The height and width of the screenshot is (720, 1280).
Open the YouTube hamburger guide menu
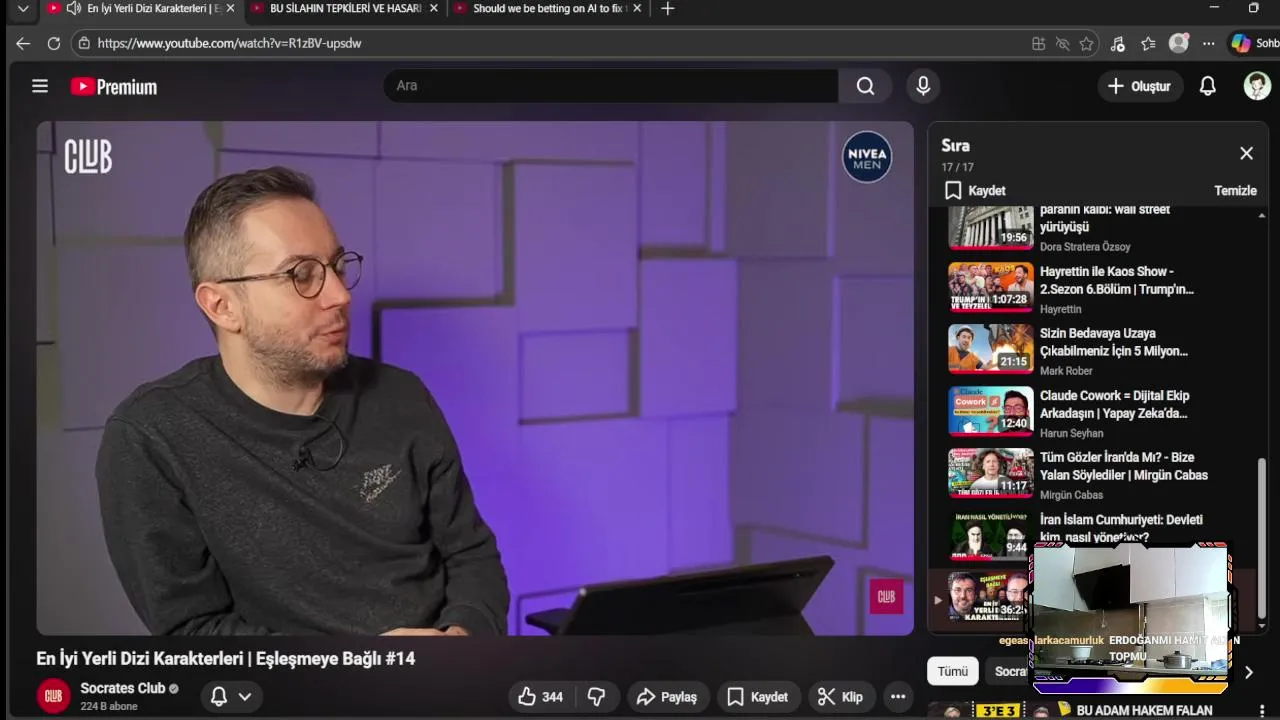pyautogui.click(x=40, y=86)
